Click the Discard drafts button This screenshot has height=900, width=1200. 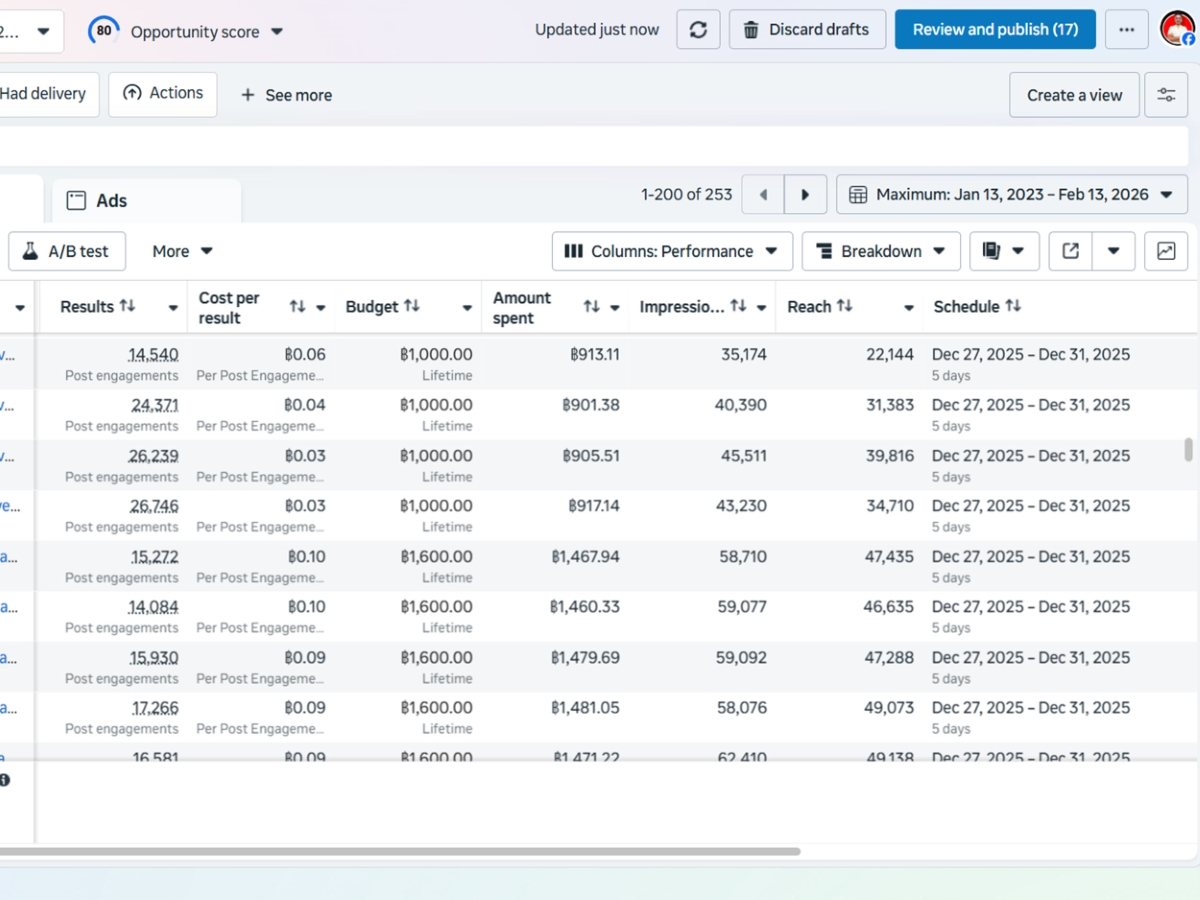coord(807,29)
